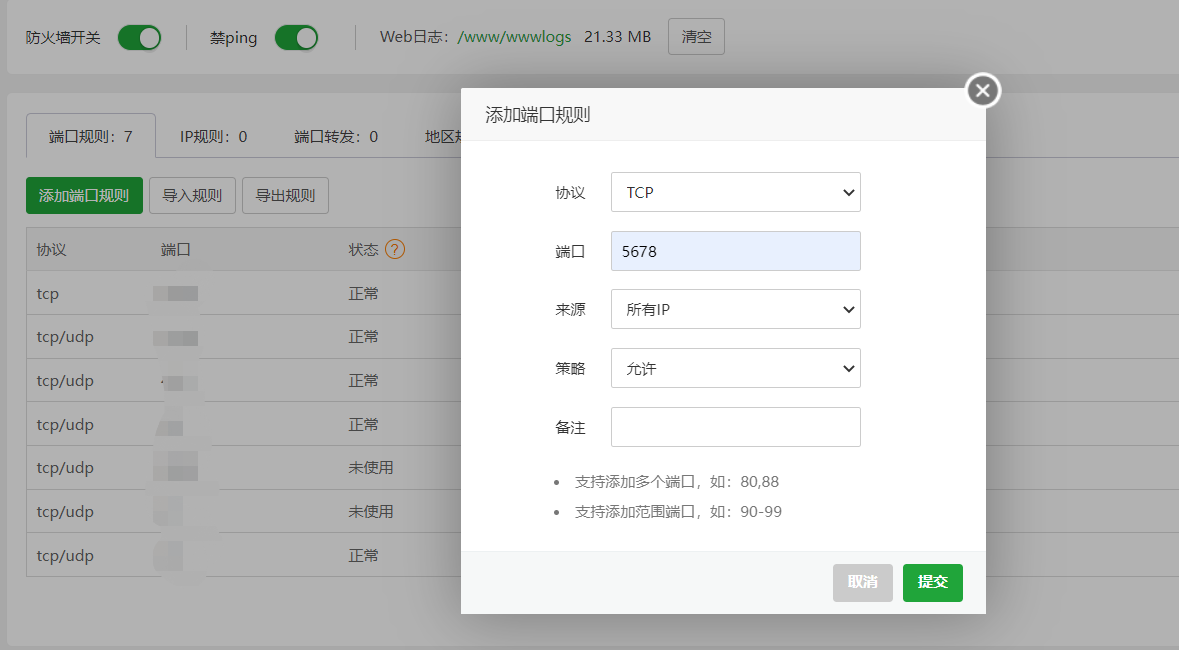Click the 端口 field containing 5678

(735, 251)
